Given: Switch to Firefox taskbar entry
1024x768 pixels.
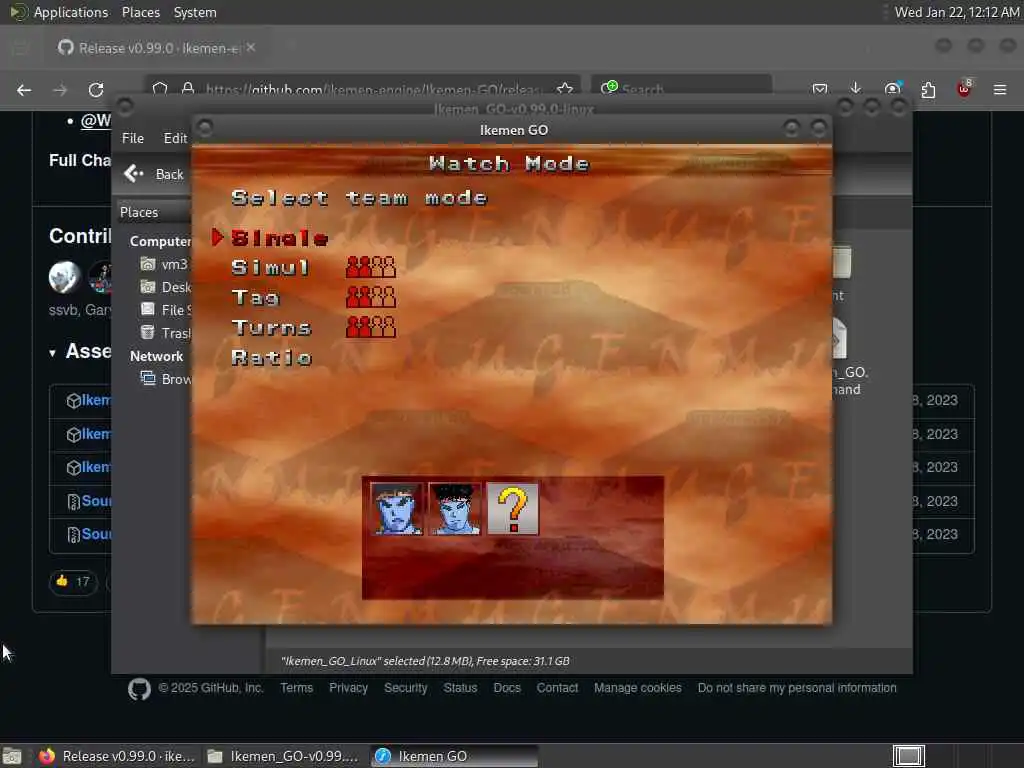Looking at the screenshot, I should coord(116,756).
